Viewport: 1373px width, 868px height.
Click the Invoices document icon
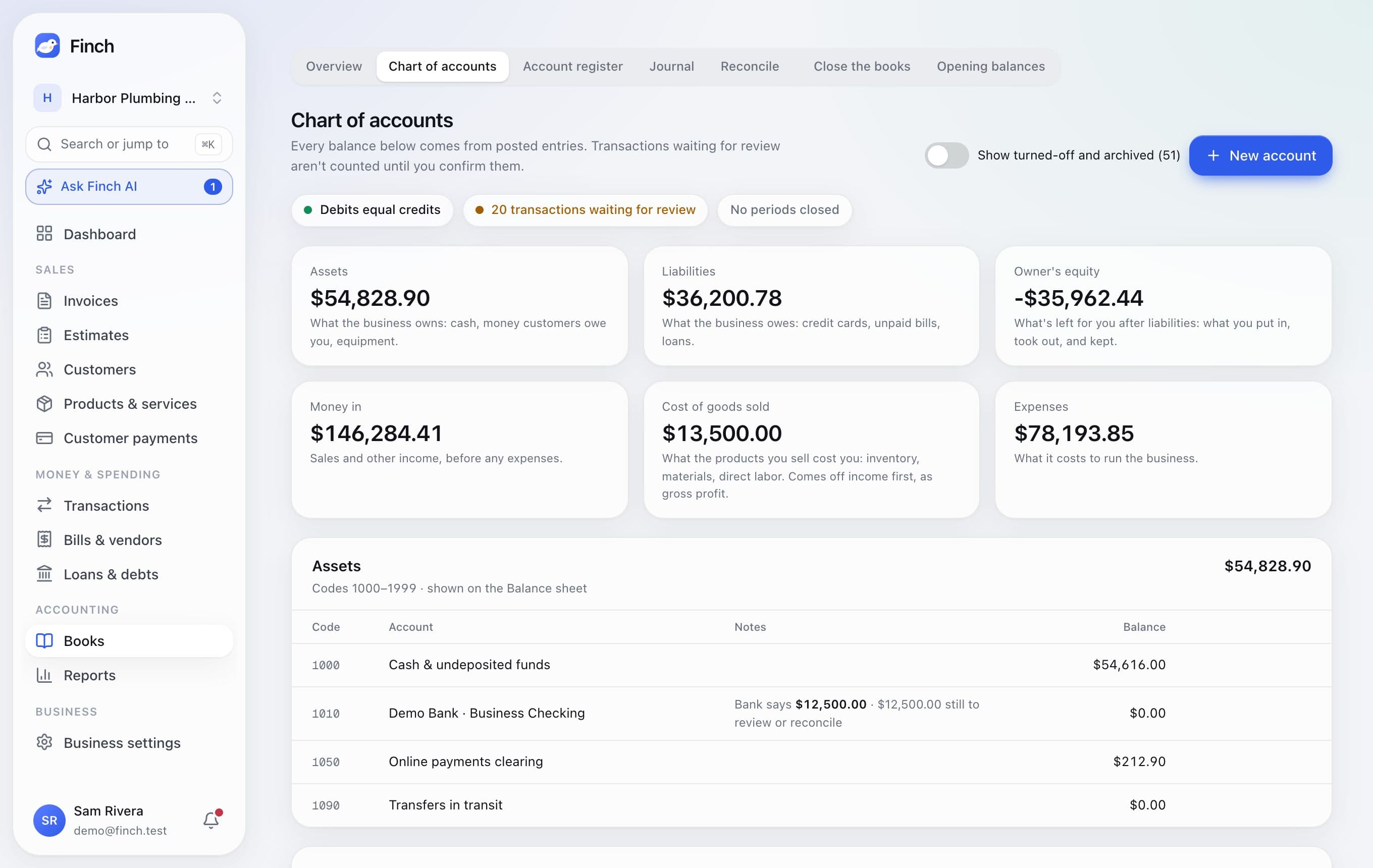click(44, 300)
